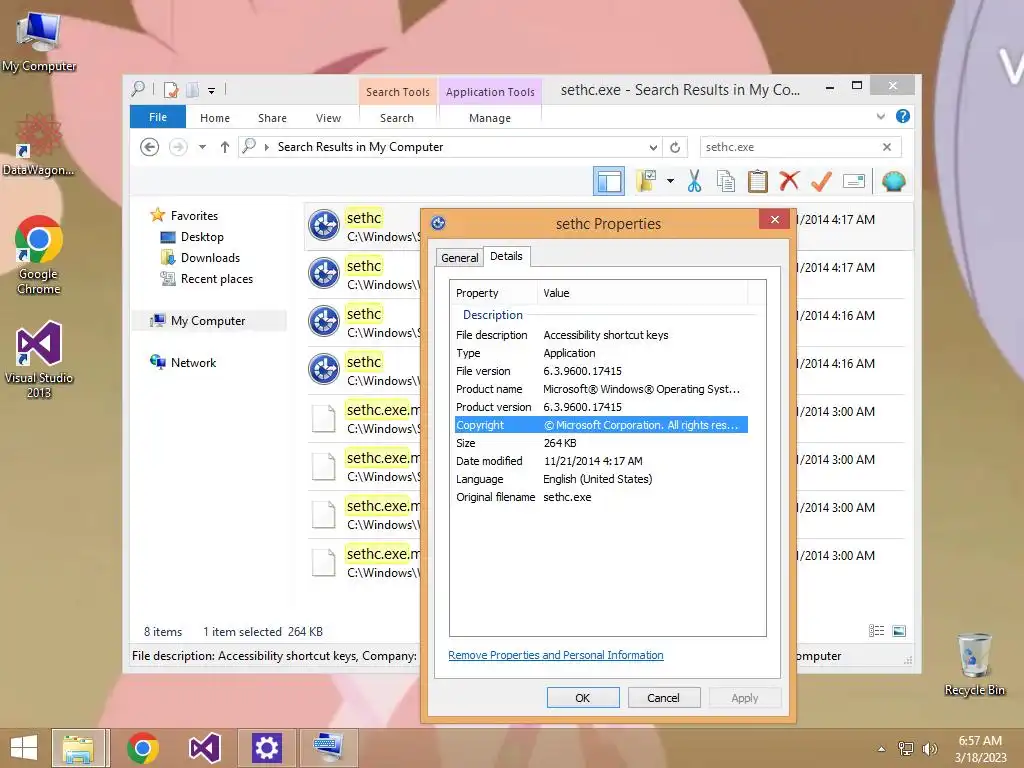Click Remove Properties and Personal Information link

pyautogui.click(x=556, y=655)
